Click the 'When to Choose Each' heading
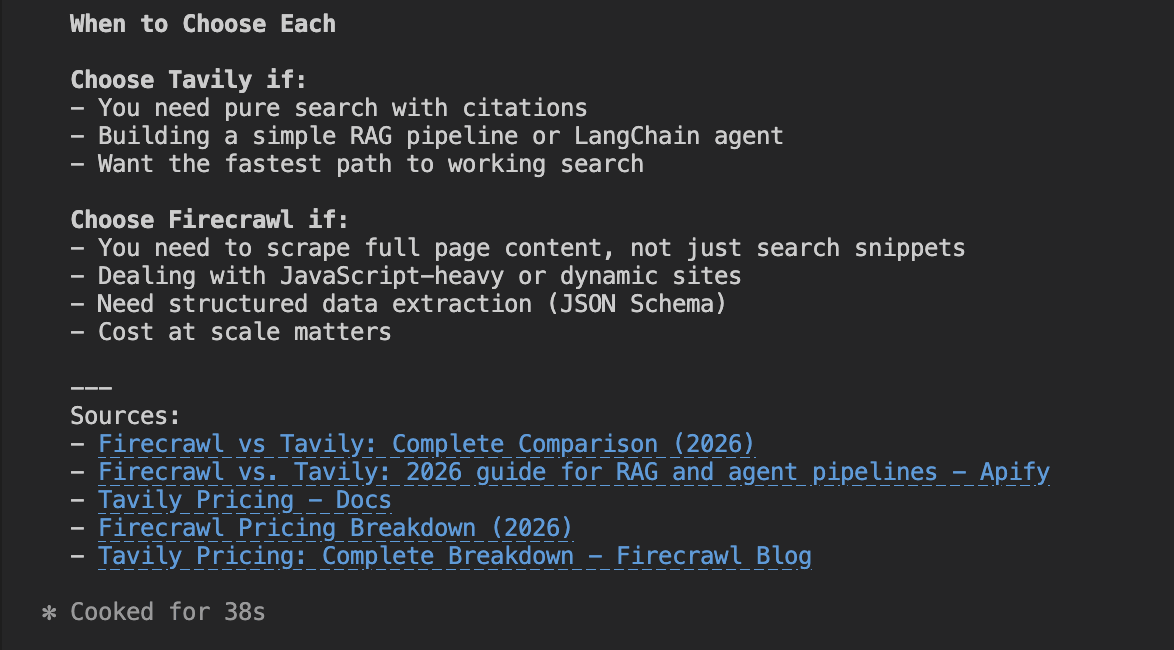This screenshot has height=650, width=1174. (202, 24)
